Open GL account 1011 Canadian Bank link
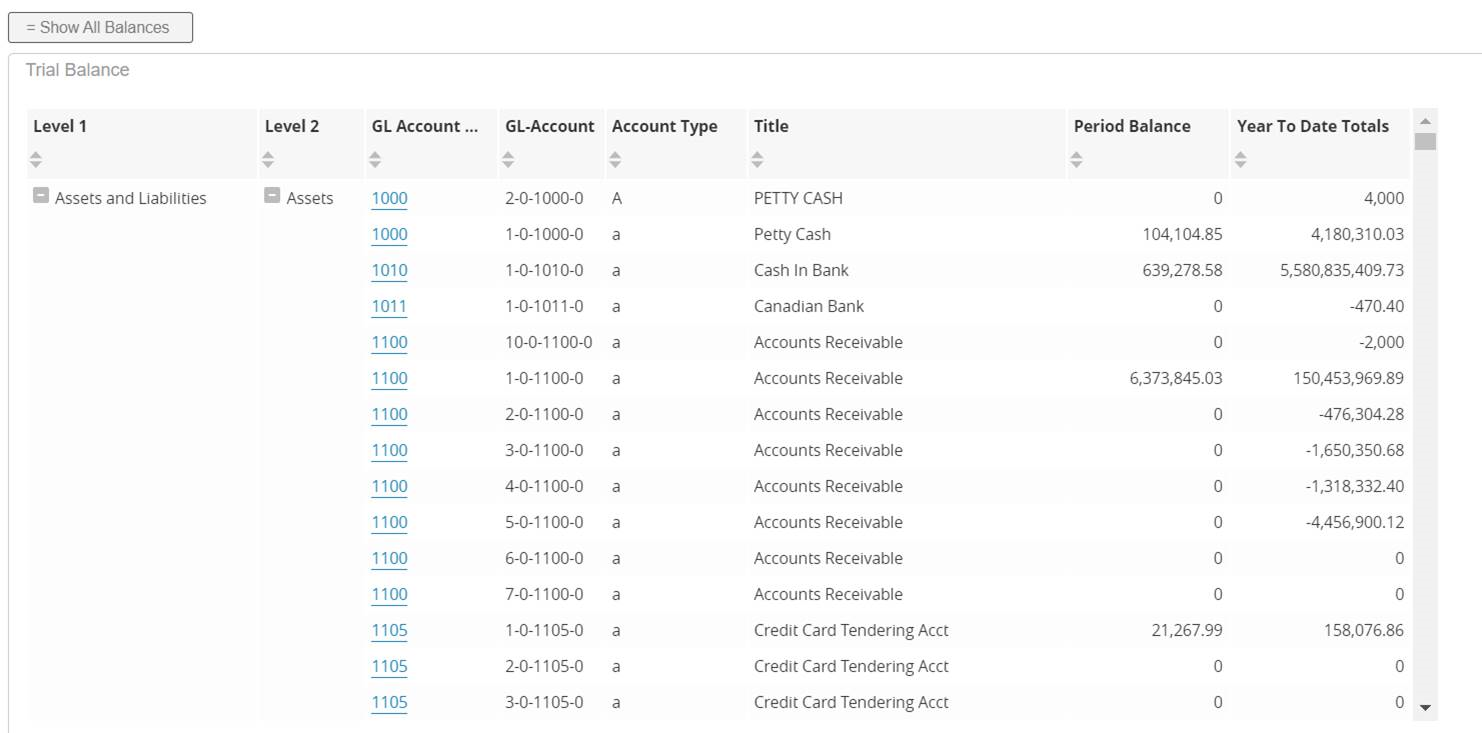This screenshot has height=733, width=1482. [x=389, y=306]
